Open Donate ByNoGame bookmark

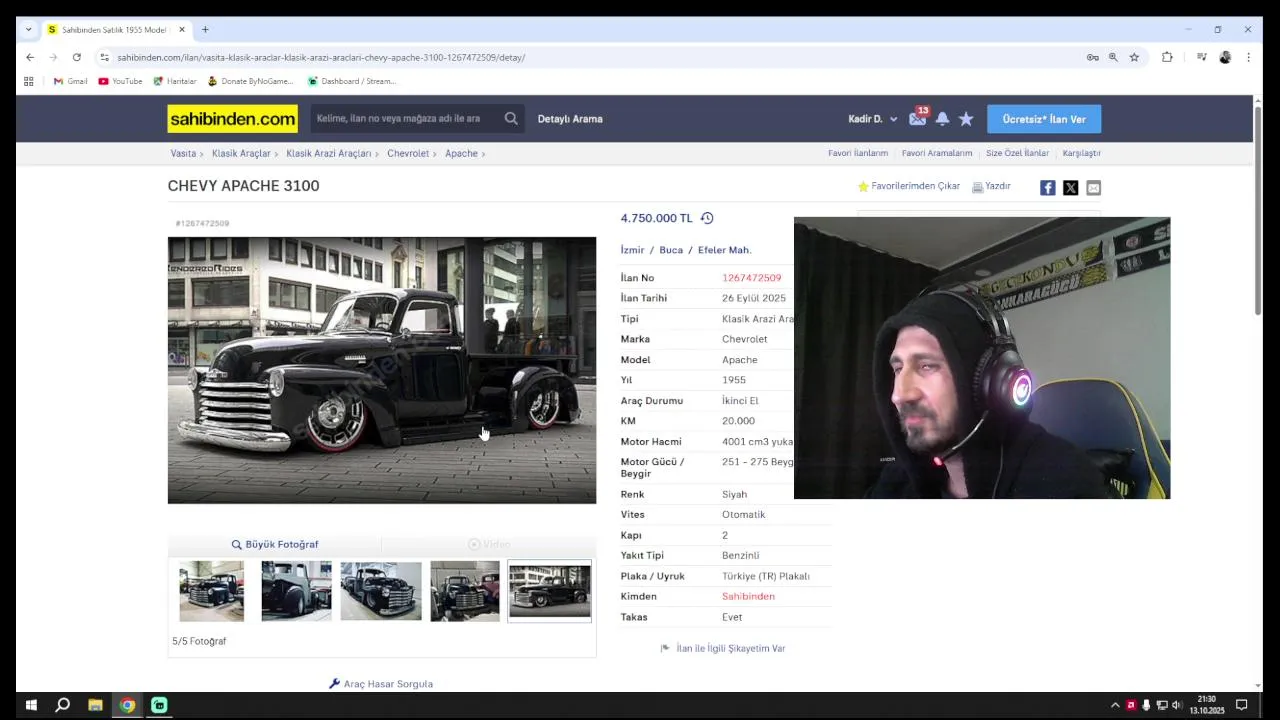point(250,81)
